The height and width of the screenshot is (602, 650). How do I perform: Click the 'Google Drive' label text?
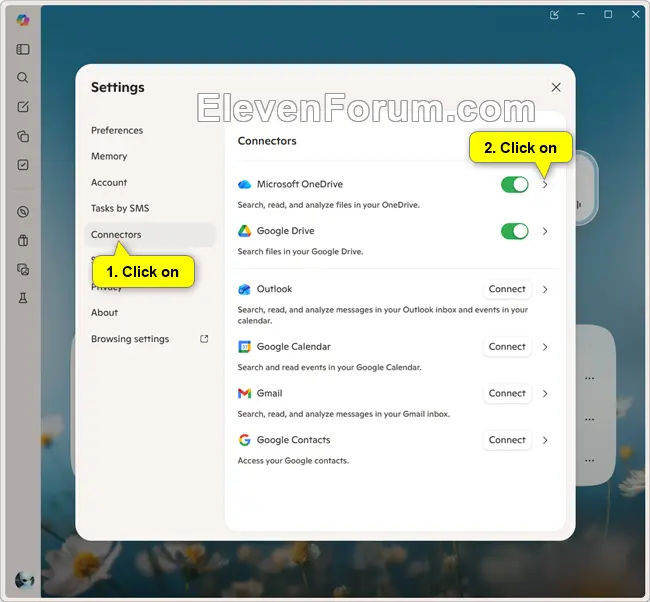[286, 231]
